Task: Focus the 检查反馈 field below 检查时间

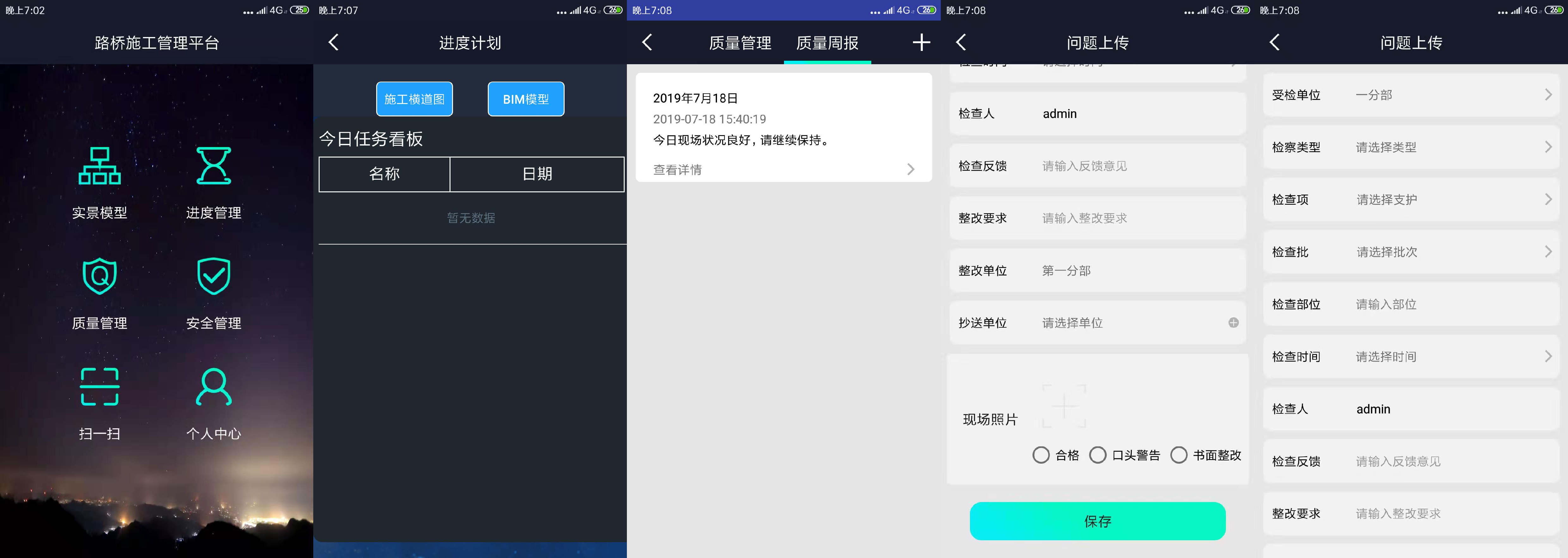Action: point(1411,462)
